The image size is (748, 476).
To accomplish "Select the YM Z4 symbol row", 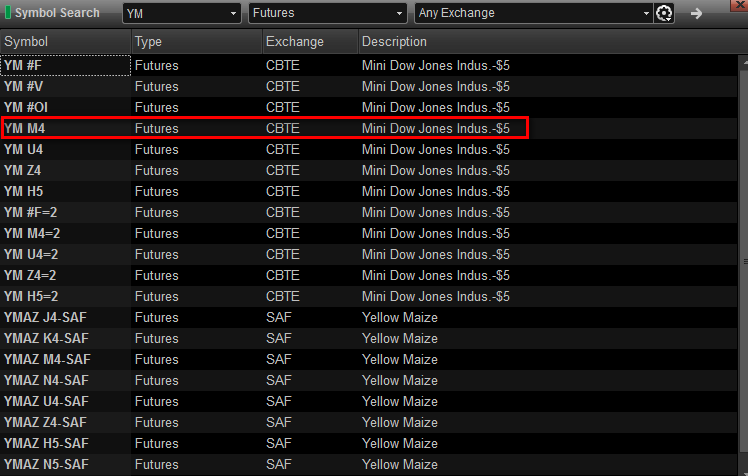I will pyautogui.click(x=368, y=170).
